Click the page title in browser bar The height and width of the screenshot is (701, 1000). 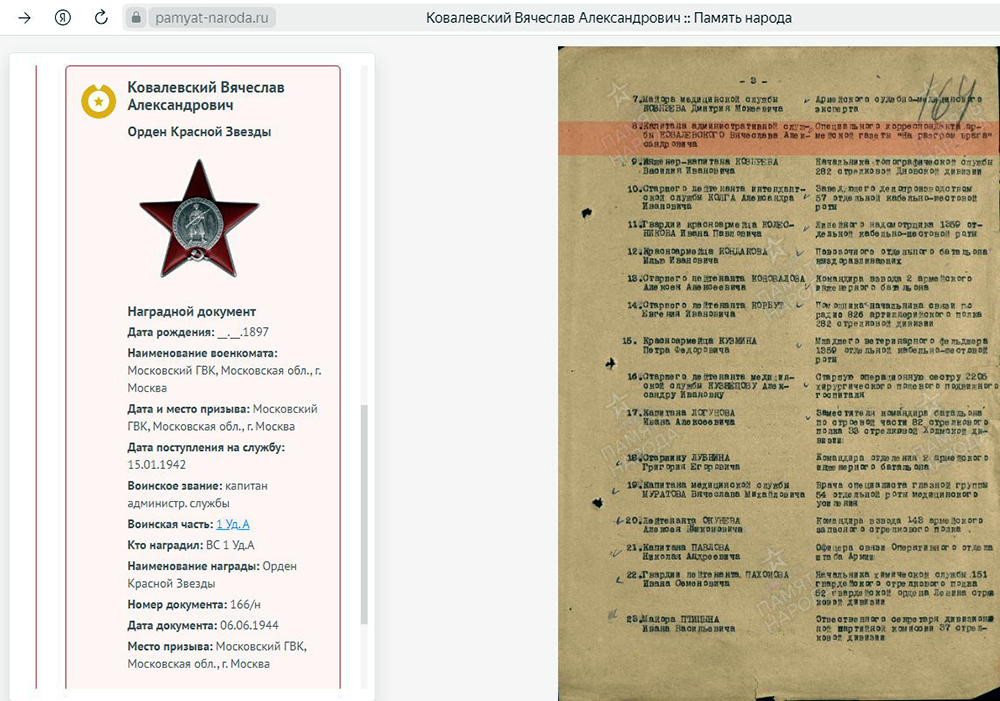click(x=608, y=18)
